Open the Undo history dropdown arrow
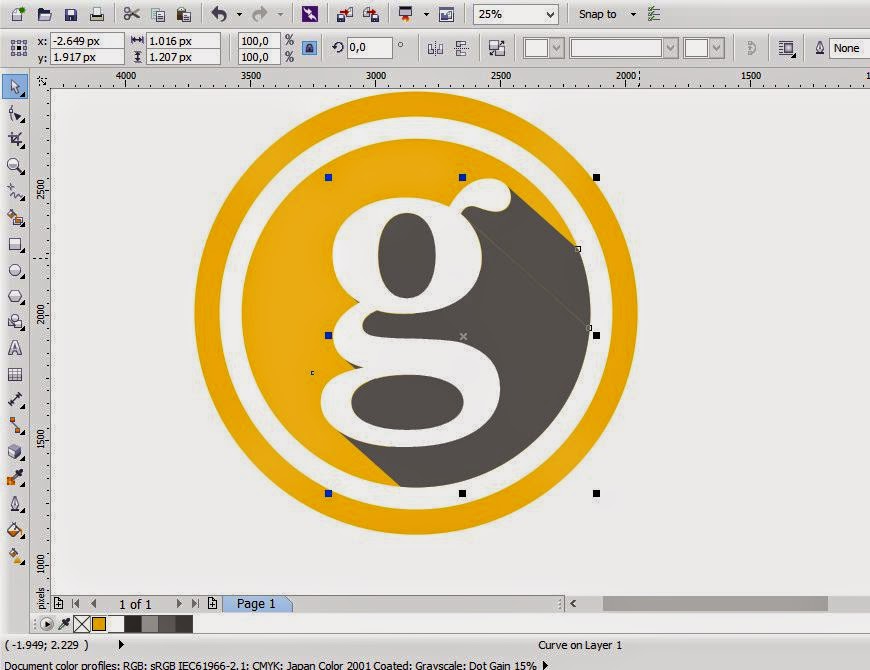The width and height of the screenshot is (870, 670). (240, 15)
